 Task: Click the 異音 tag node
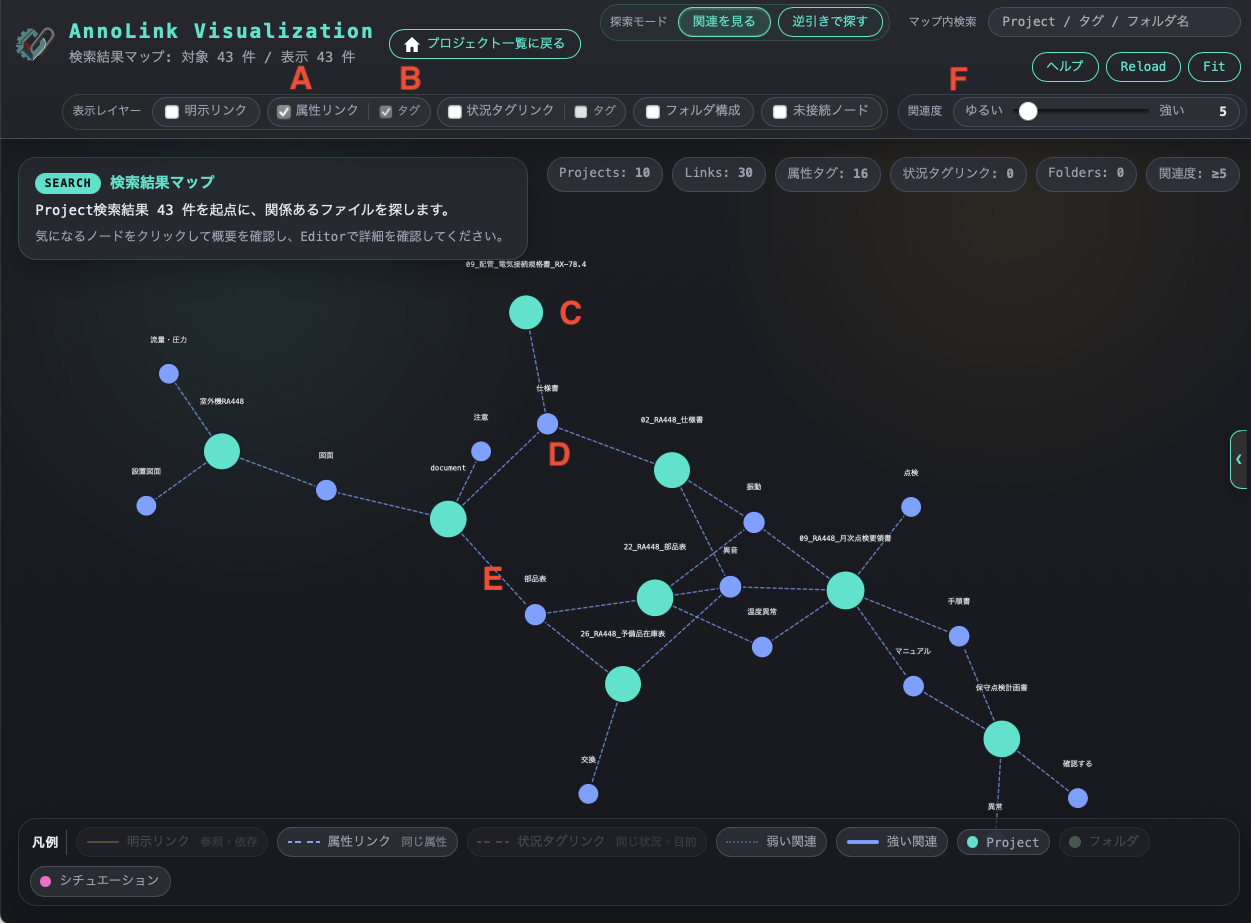pyautogui.click(x=731, y=587)
